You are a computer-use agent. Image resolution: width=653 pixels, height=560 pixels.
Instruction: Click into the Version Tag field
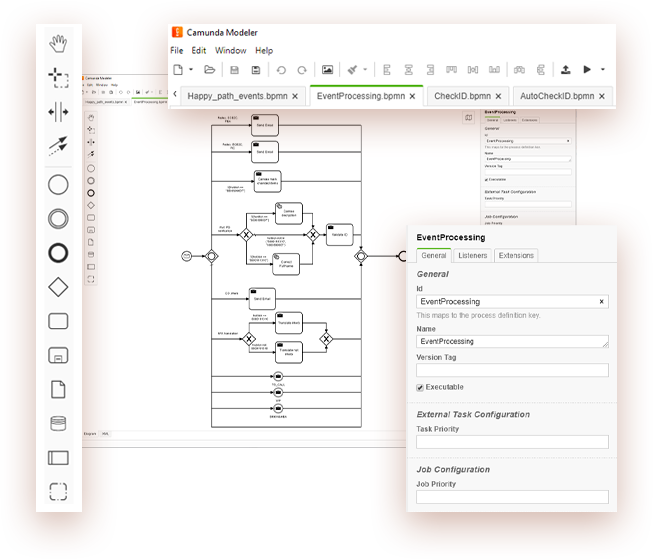tap(512, 370)
